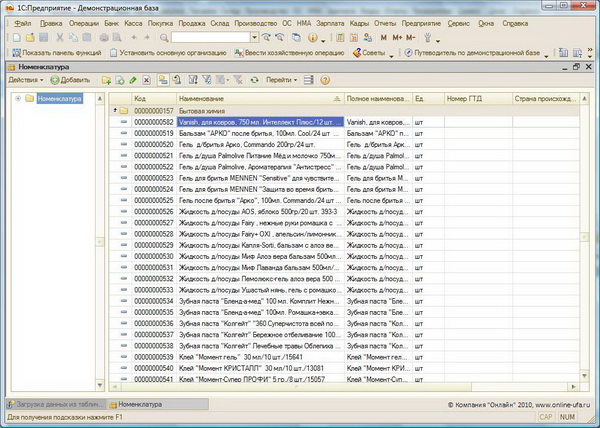Open the Calculator icon
600x428 pixels.
pyautogui.click(x=340, y=37)
